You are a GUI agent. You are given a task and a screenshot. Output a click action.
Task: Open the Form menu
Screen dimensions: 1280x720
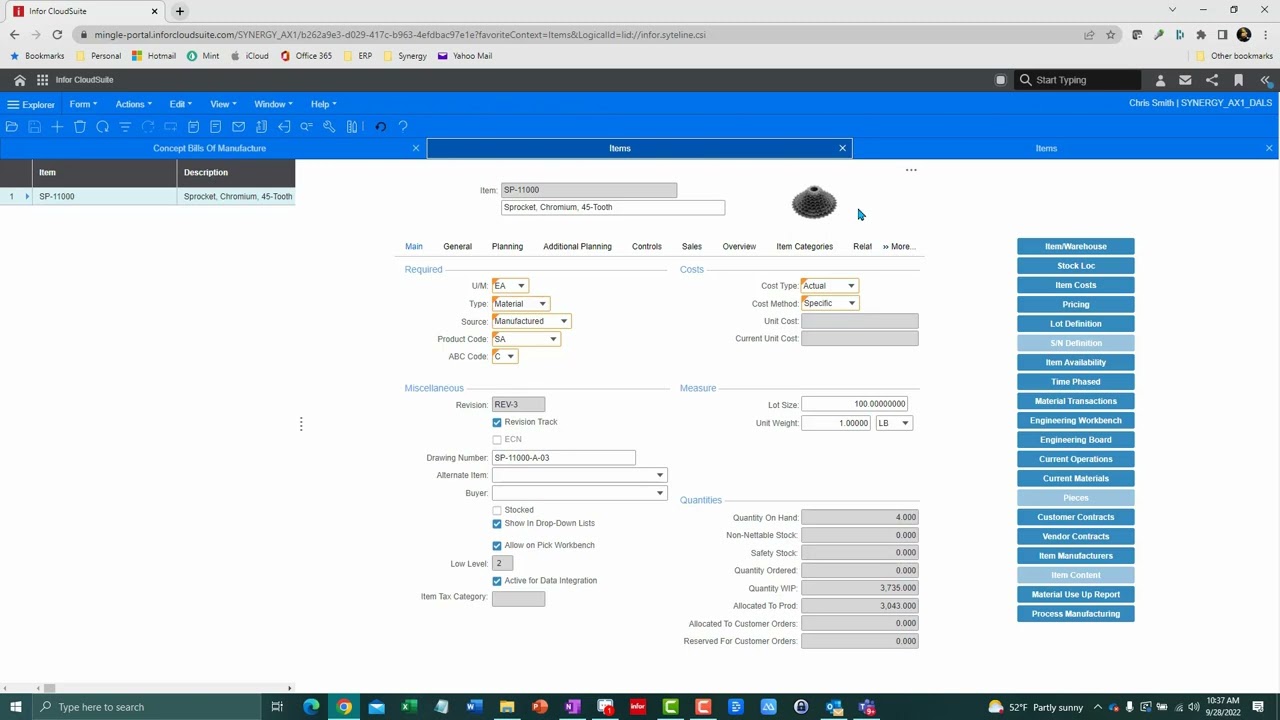click(x=83, y=104)
